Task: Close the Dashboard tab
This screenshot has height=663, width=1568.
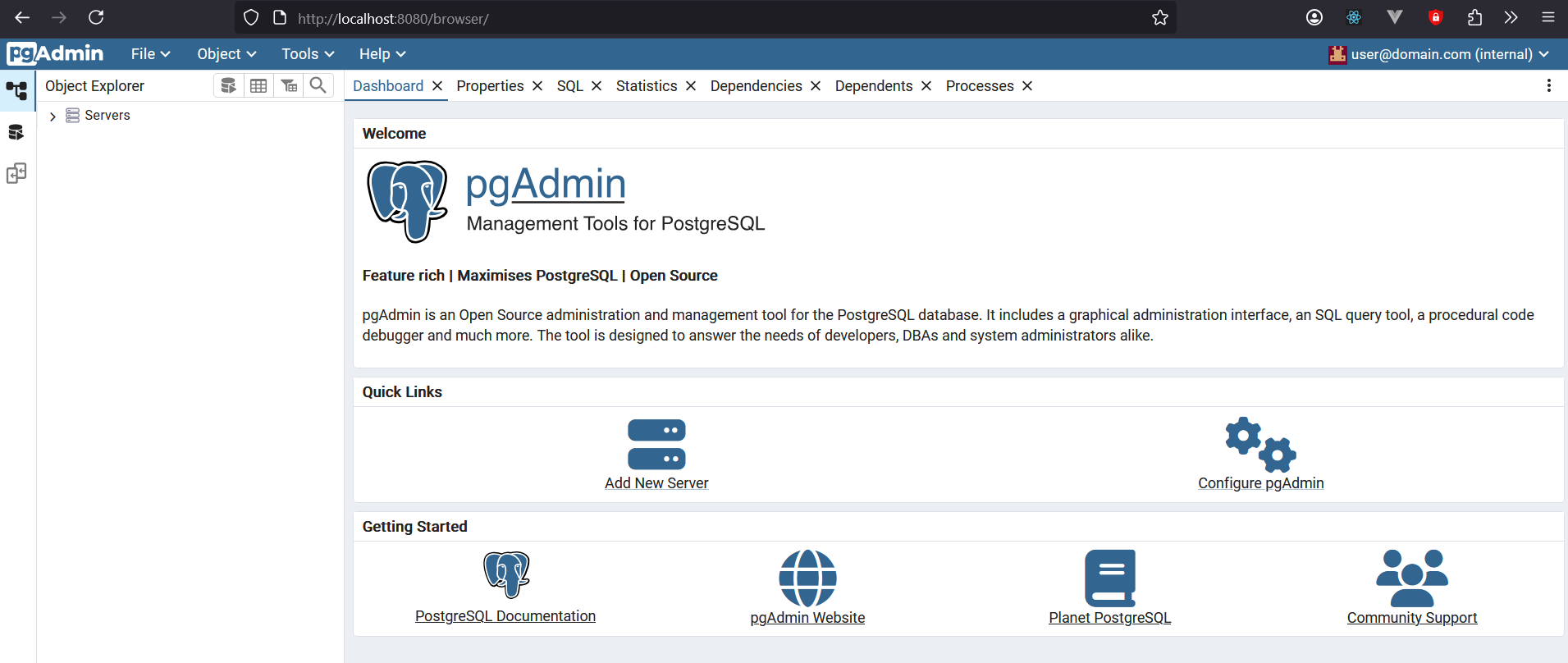Action: (437, 86)
